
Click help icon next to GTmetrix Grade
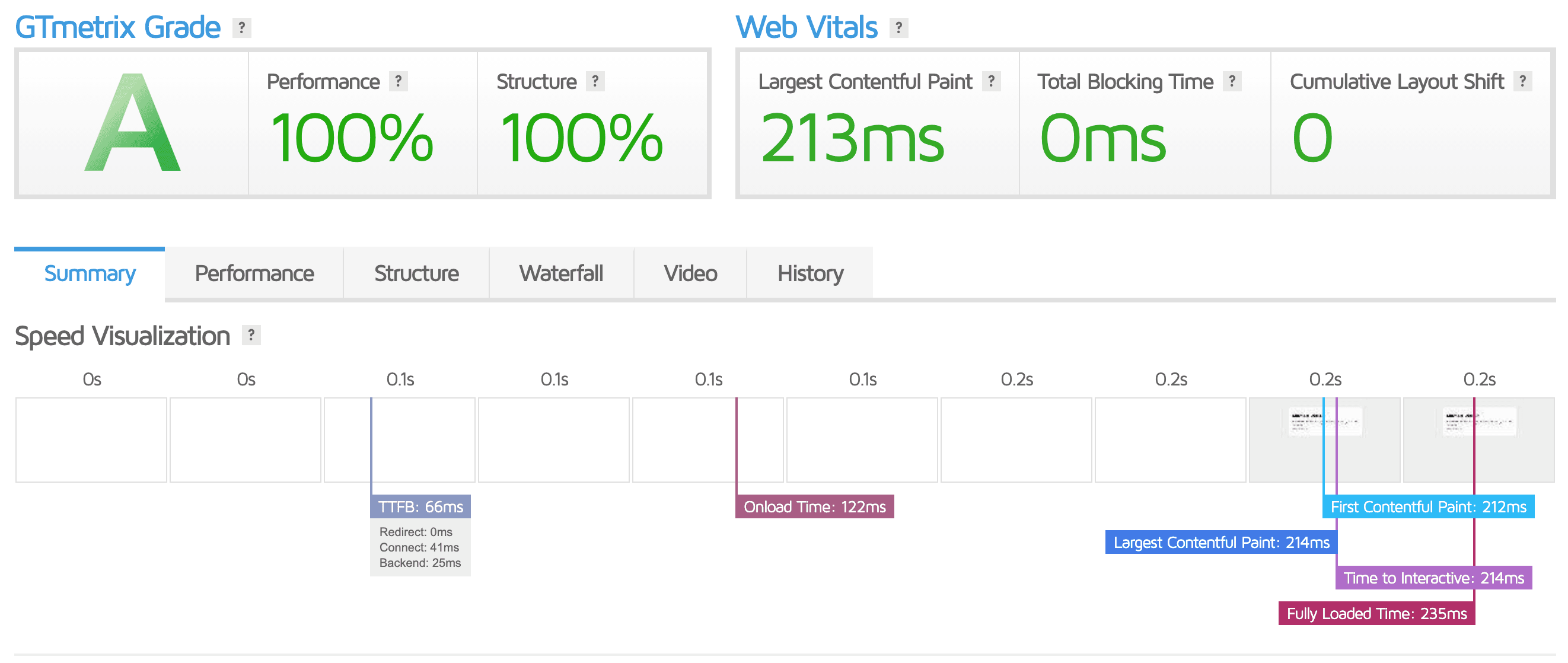click(x=241, y=27)
